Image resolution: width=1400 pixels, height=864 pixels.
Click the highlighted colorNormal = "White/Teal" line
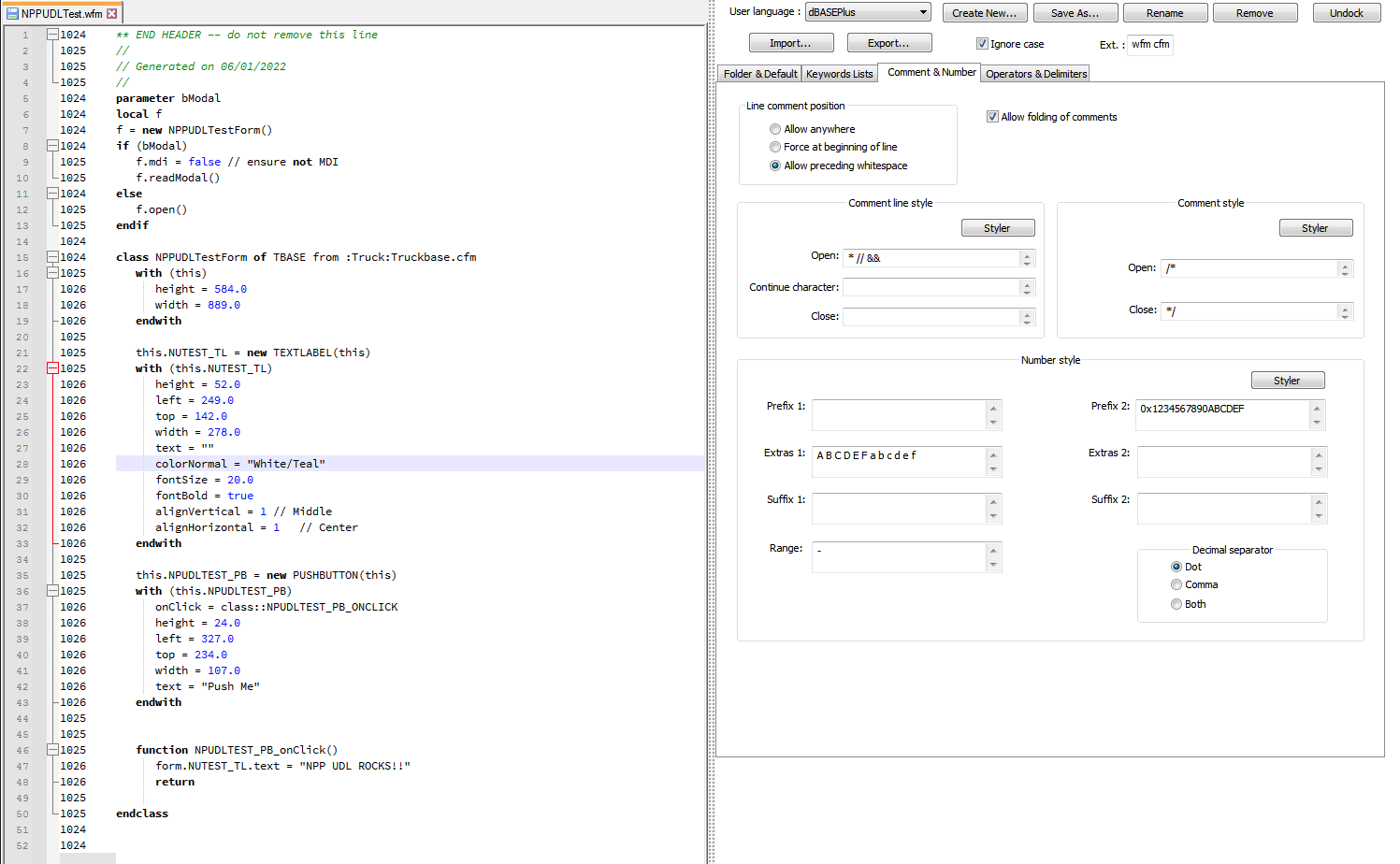coord(411,464)
